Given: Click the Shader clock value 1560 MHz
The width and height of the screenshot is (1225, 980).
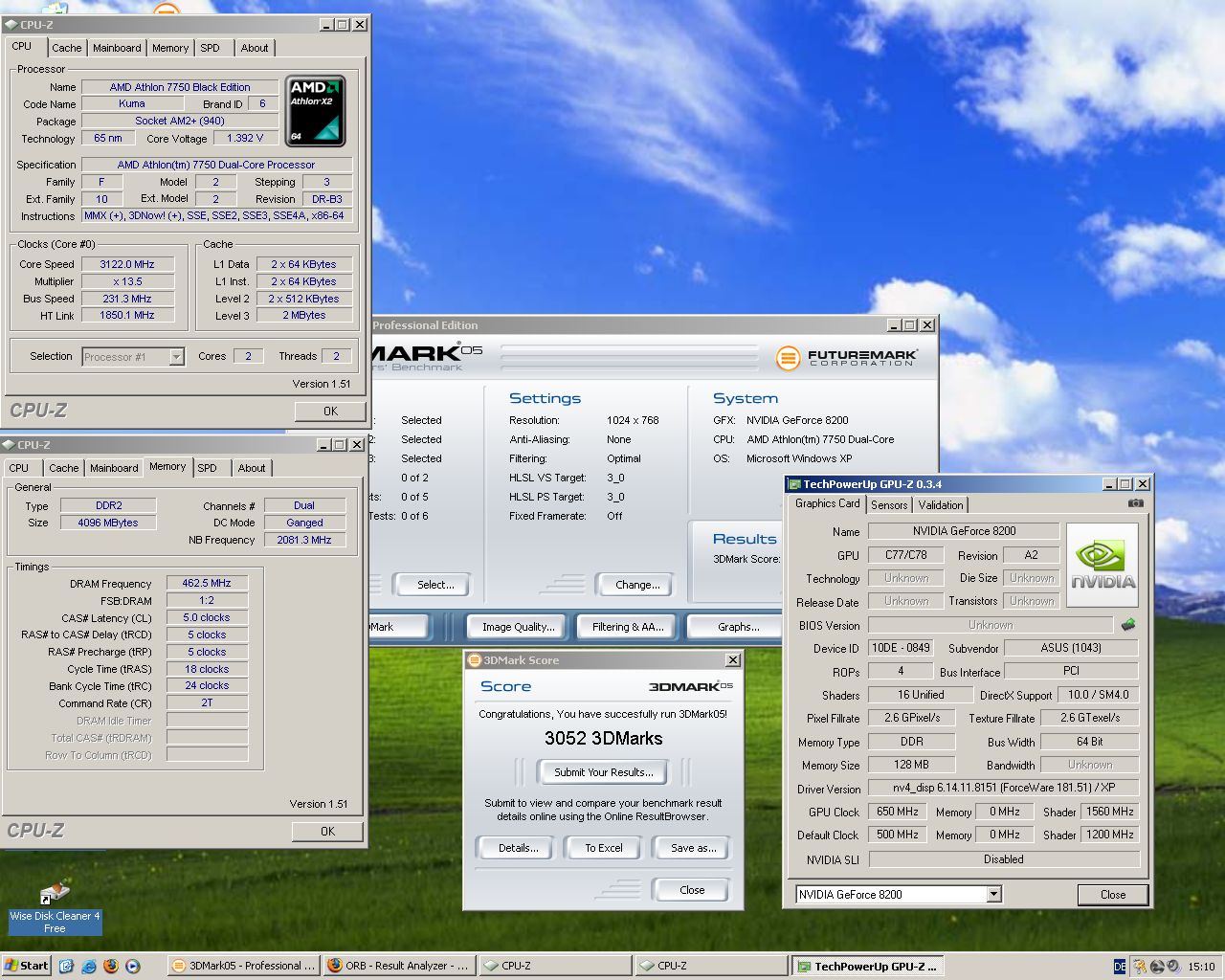Looking at the screenshot, I should (x=1110, y=812).
